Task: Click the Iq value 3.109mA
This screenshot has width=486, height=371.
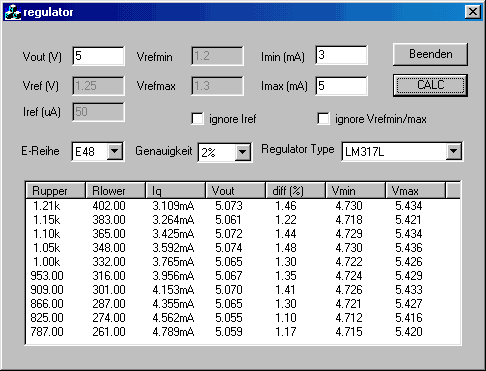Action: tap(173, 206)
